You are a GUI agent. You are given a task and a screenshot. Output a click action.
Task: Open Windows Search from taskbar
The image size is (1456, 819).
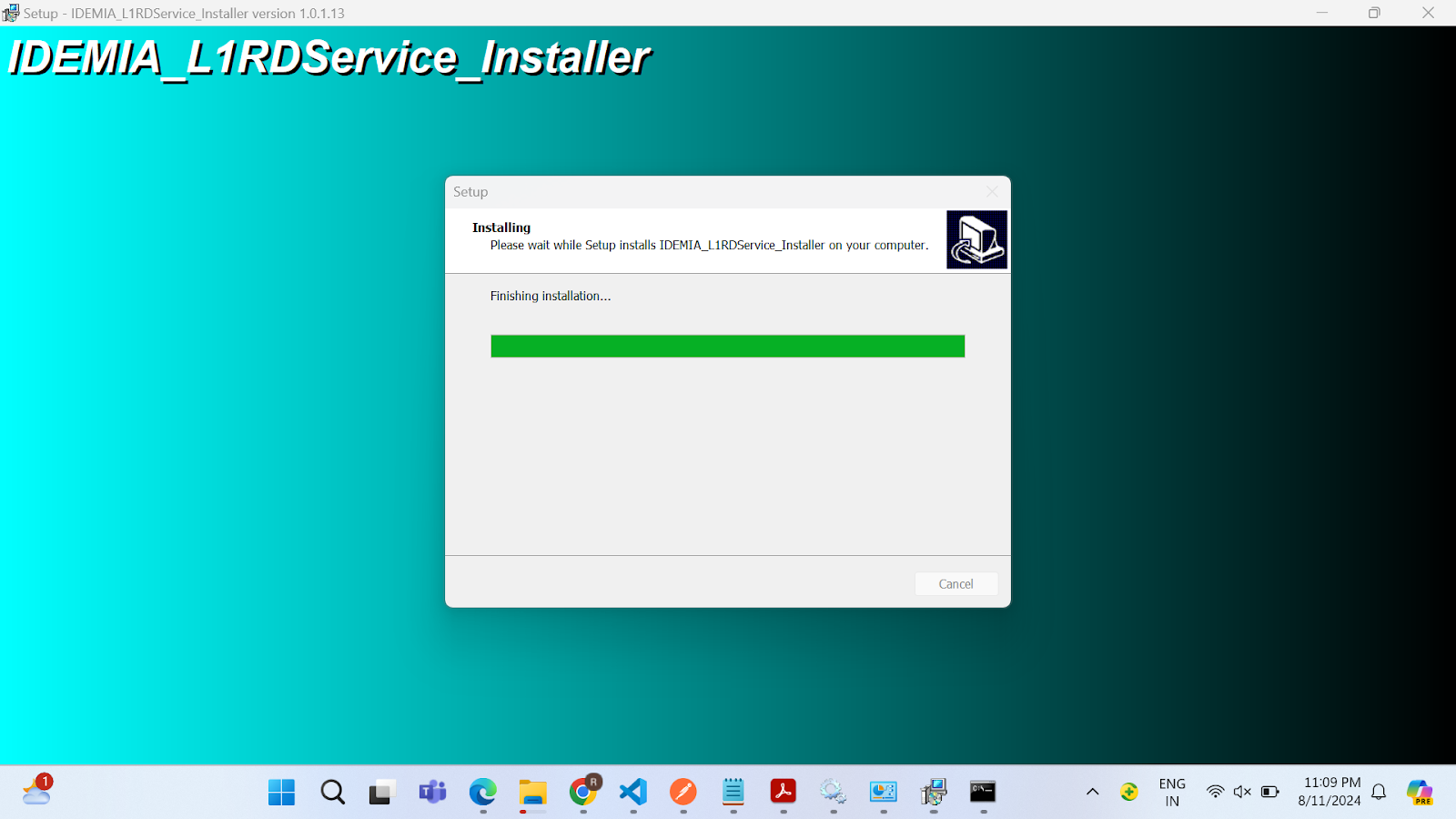coord(333,793)
